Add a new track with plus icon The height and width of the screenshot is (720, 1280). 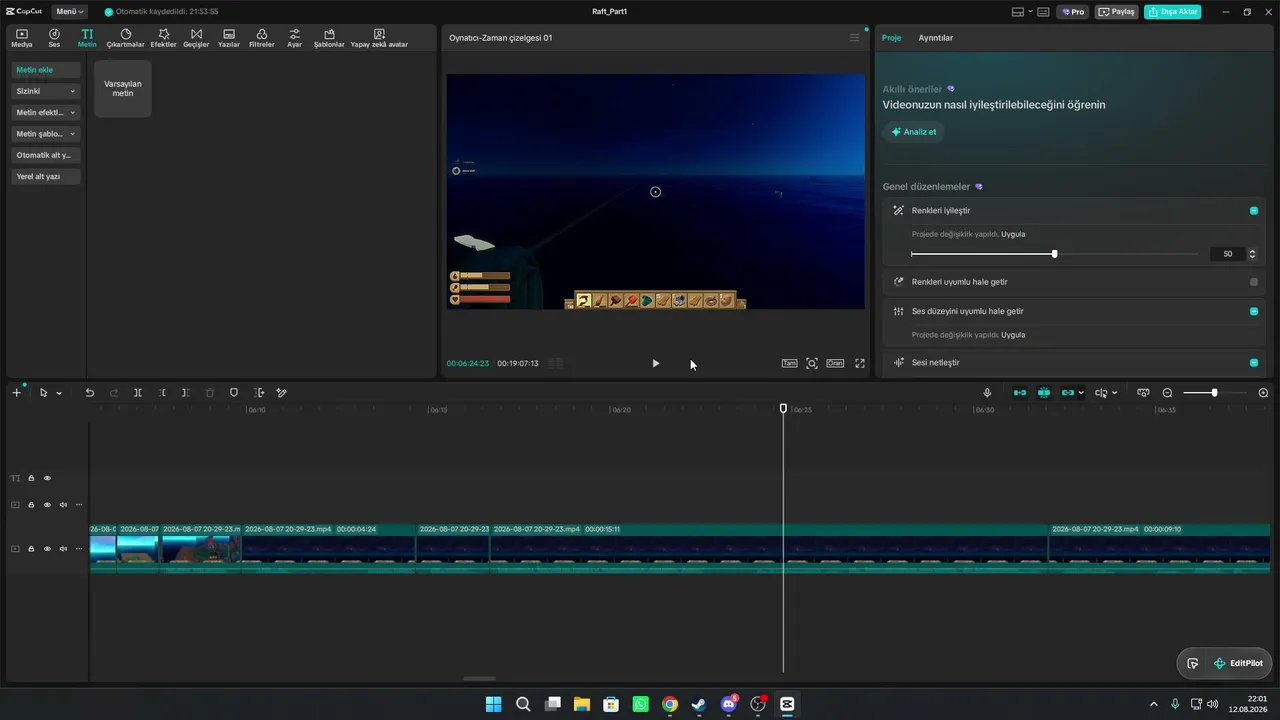coord(16,393)
